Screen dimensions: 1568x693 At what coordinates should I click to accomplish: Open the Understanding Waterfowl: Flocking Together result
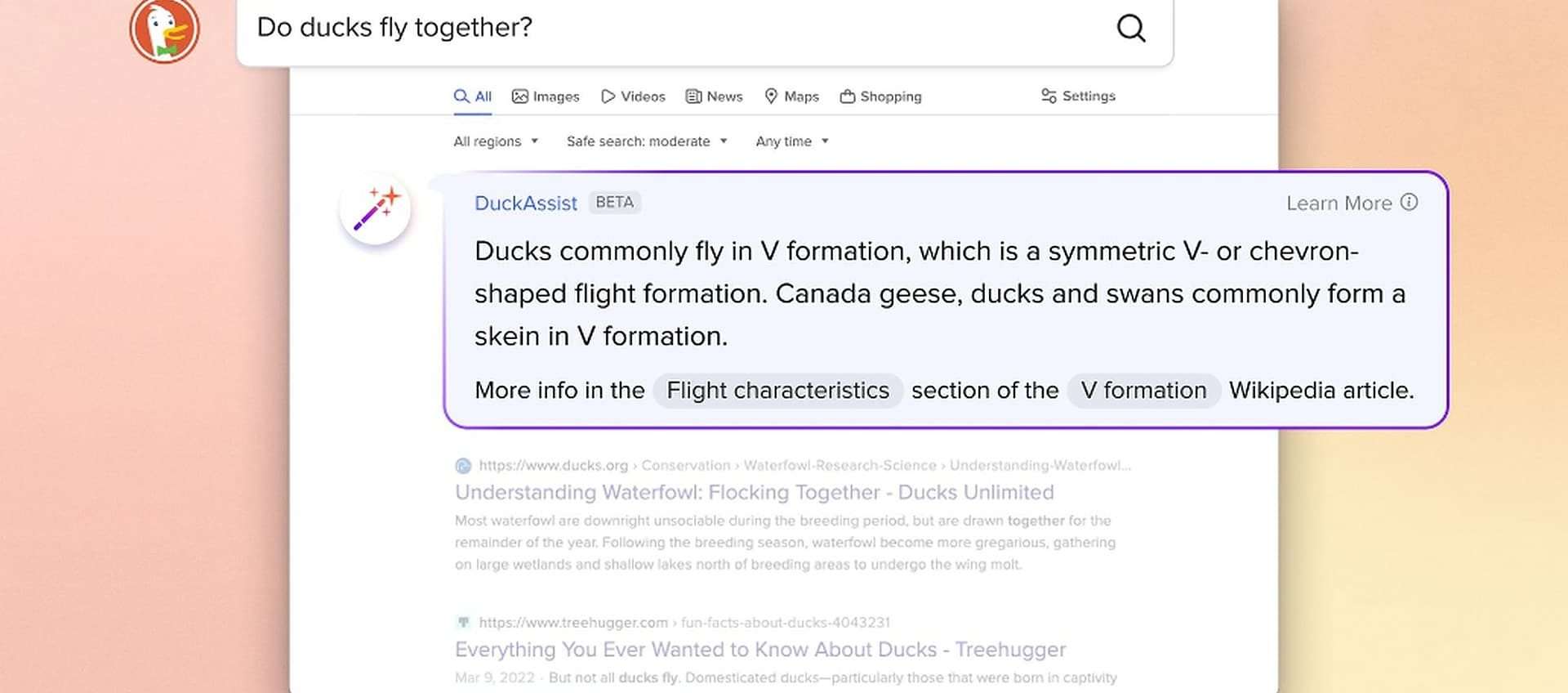754,492
